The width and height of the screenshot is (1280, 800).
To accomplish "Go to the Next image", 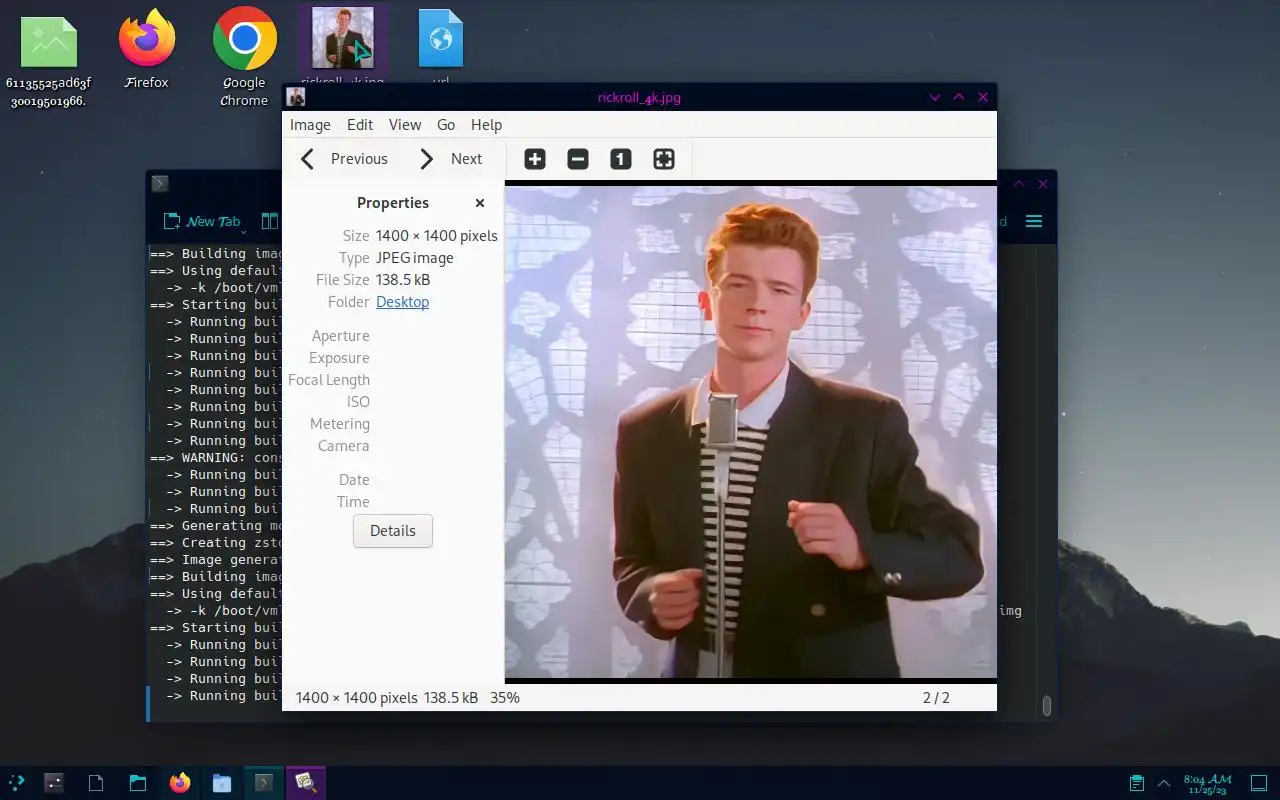I will [450, 159].
